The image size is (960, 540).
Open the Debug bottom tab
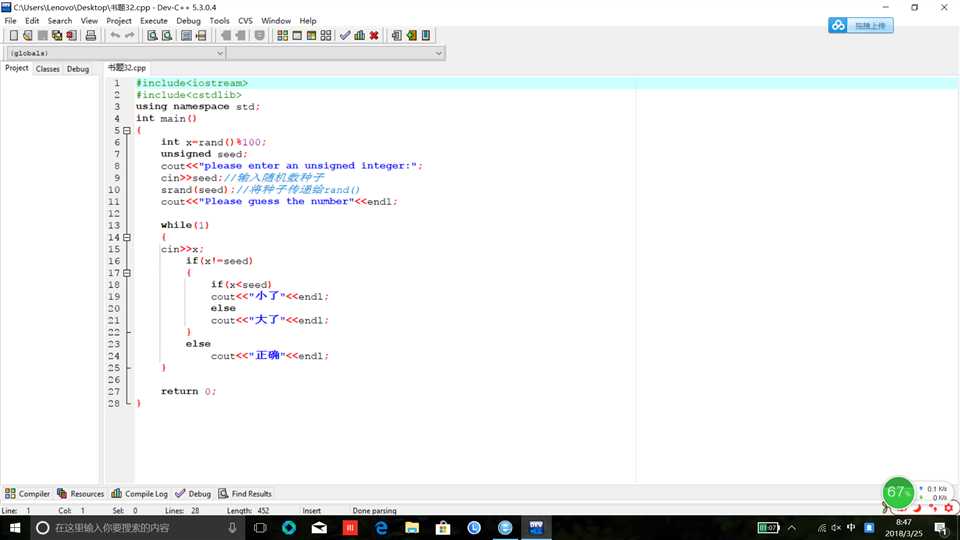[193, 493]
